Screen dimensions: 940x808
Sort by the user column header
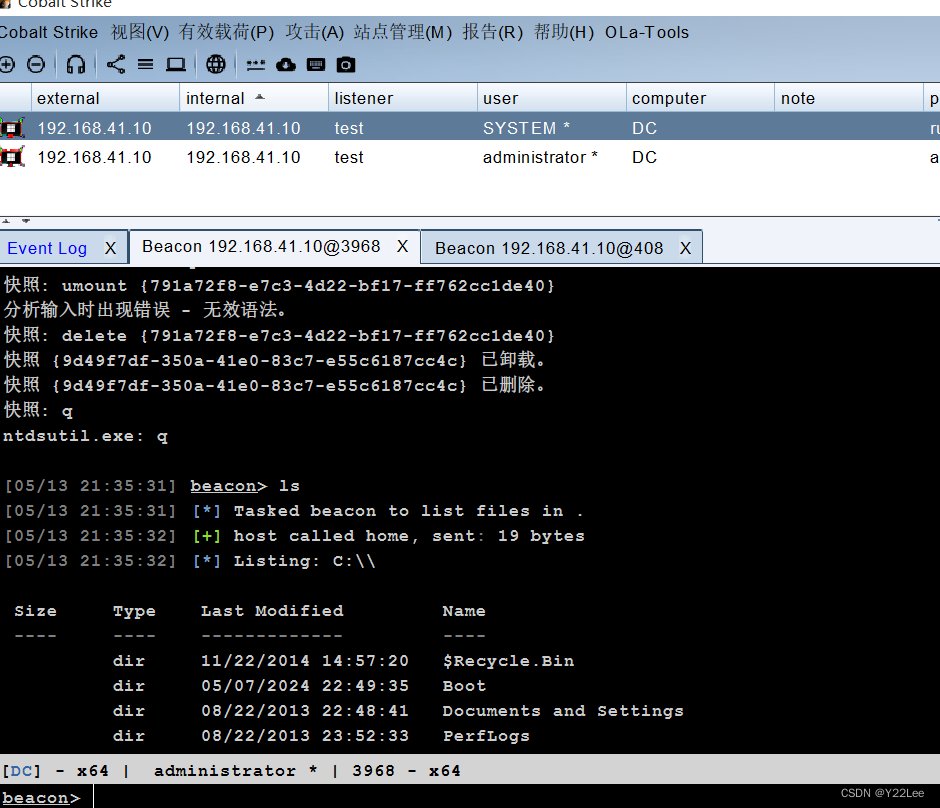coord(552,98)
